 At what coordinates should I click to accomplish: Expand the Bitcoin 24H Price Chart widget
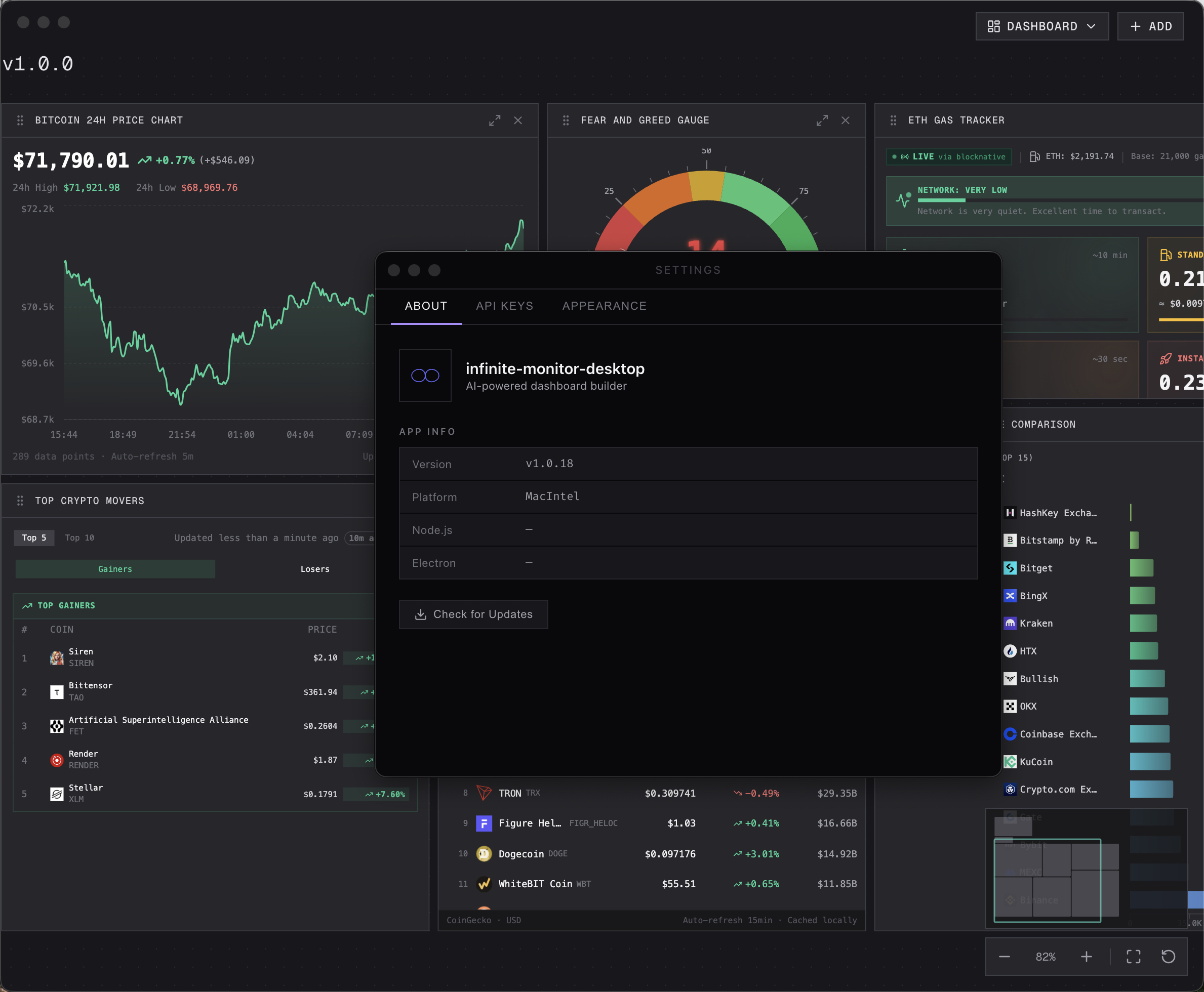click(x=495, y=120)
